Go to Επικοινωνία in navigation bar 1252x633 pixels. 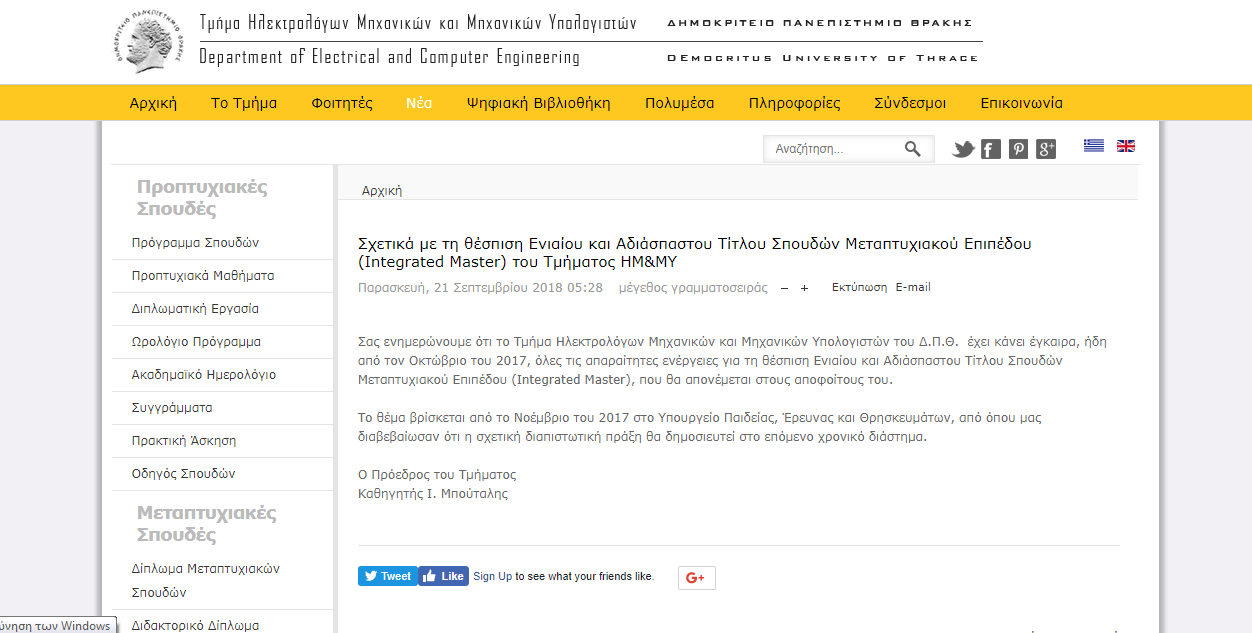coord(1021,103)
